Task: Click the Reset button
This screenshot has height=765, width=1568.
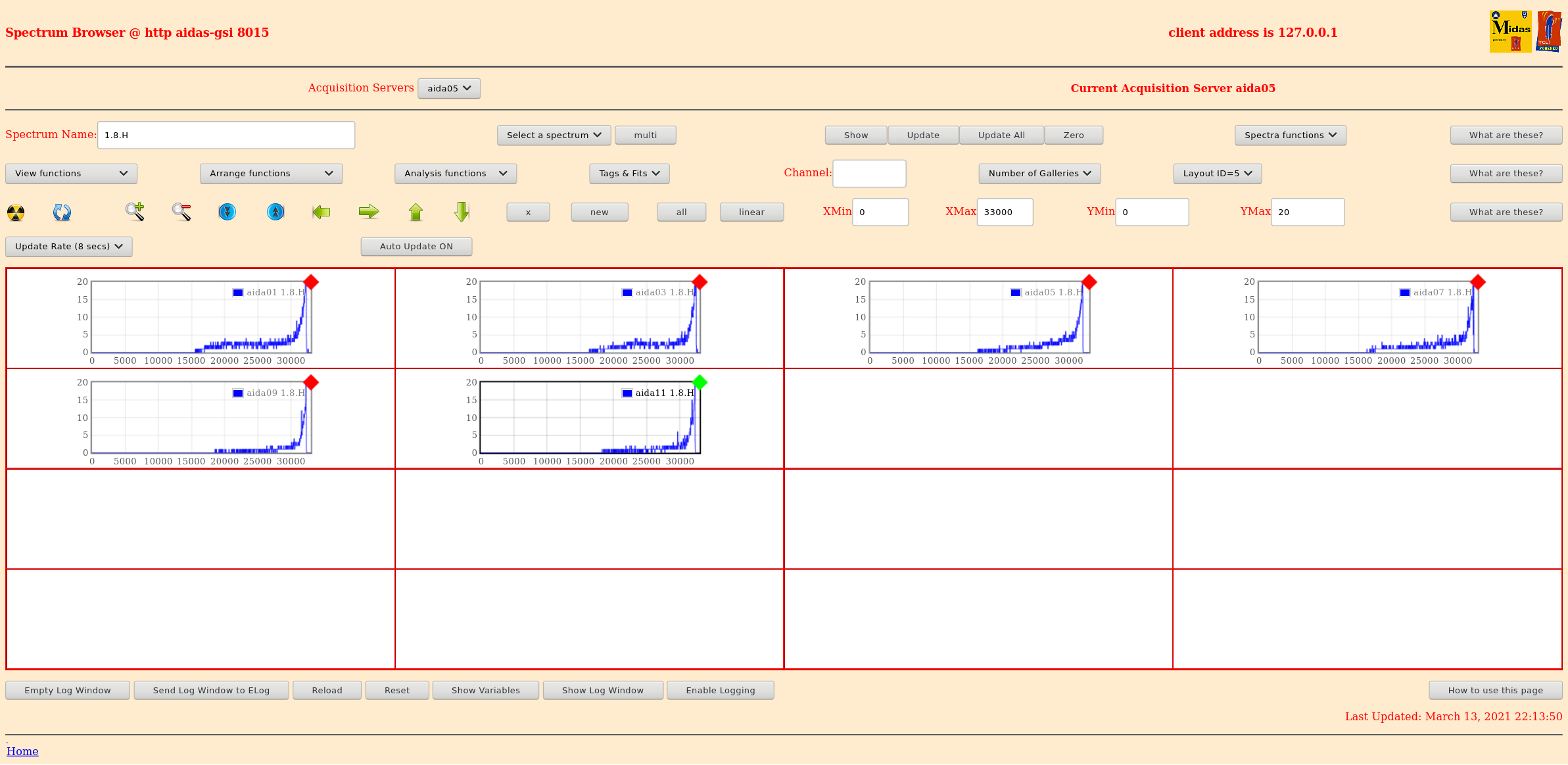Action: (397, 691)
